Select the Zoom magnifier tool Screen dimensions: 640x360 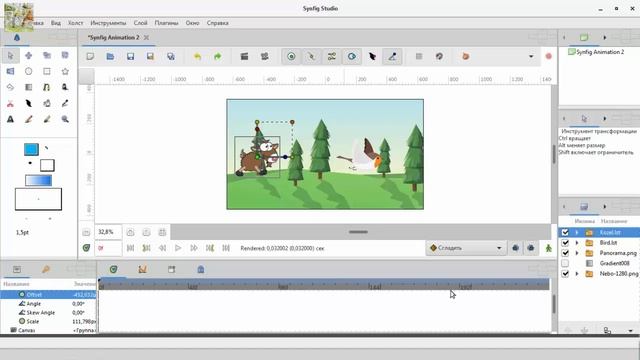tap(65, 119)
